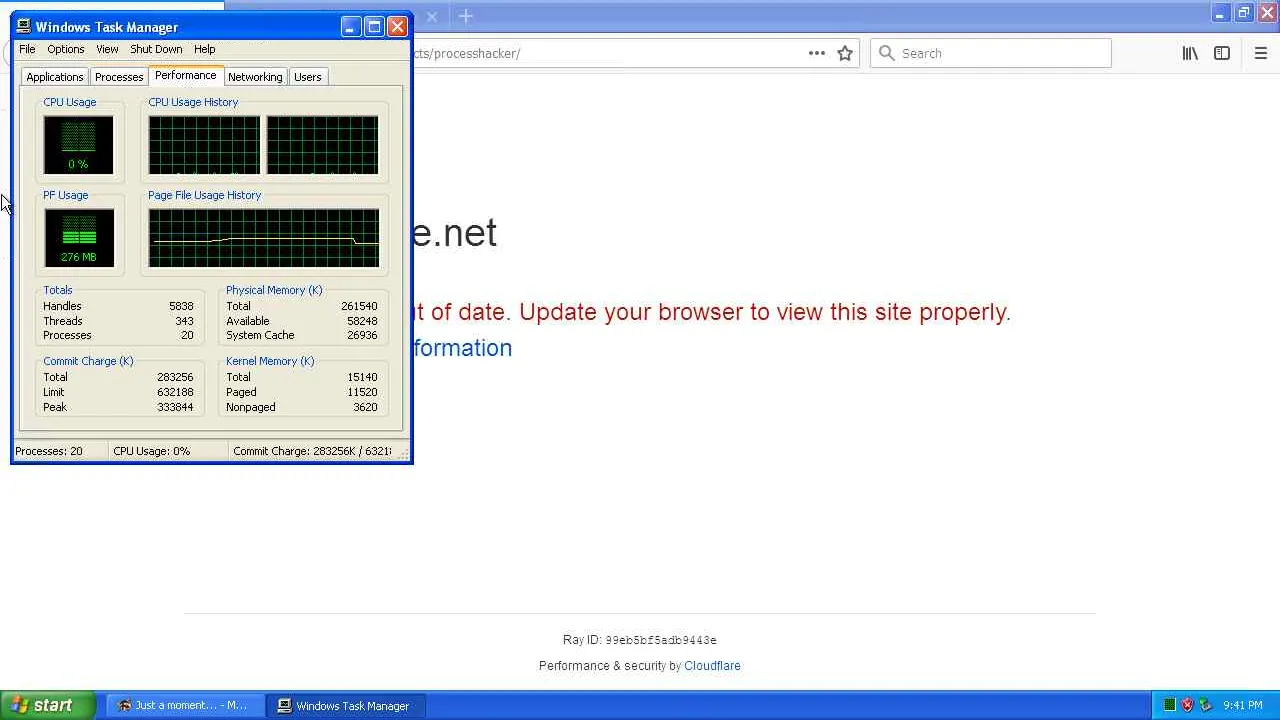The width and height of the screenshot is (1280, 720).
Task: Click the CPU Usage meter gauge
Action: pos(78,145)
